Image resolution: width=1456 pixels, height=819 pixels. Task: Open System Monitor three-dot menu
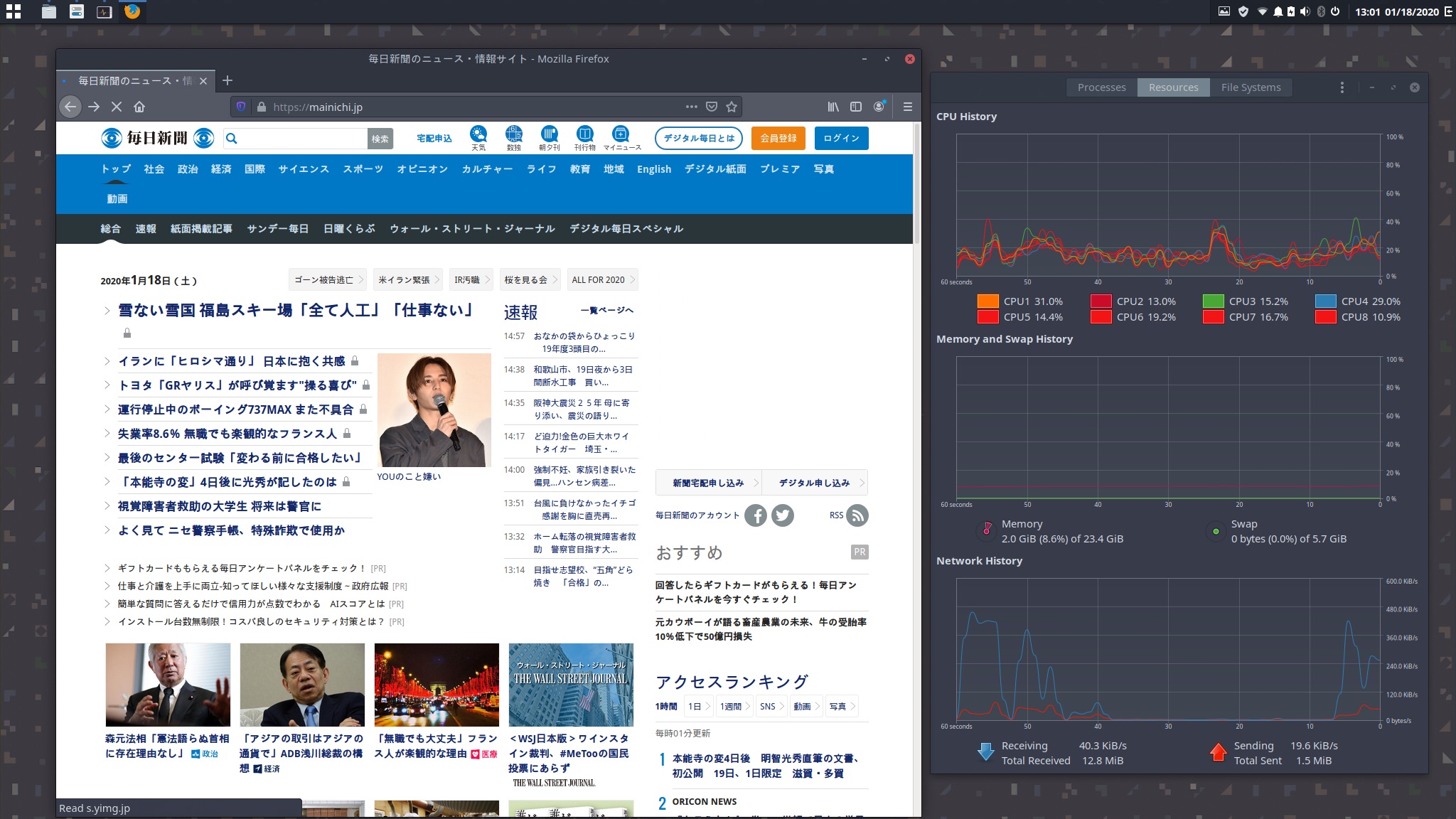[1342, 87]
